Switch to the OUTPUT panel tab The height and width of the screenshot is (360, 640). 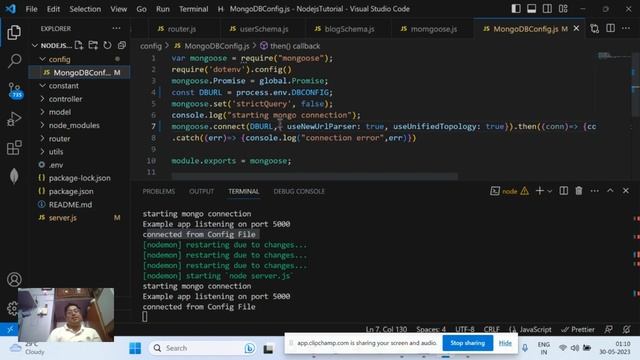click(x=201, y=191)
